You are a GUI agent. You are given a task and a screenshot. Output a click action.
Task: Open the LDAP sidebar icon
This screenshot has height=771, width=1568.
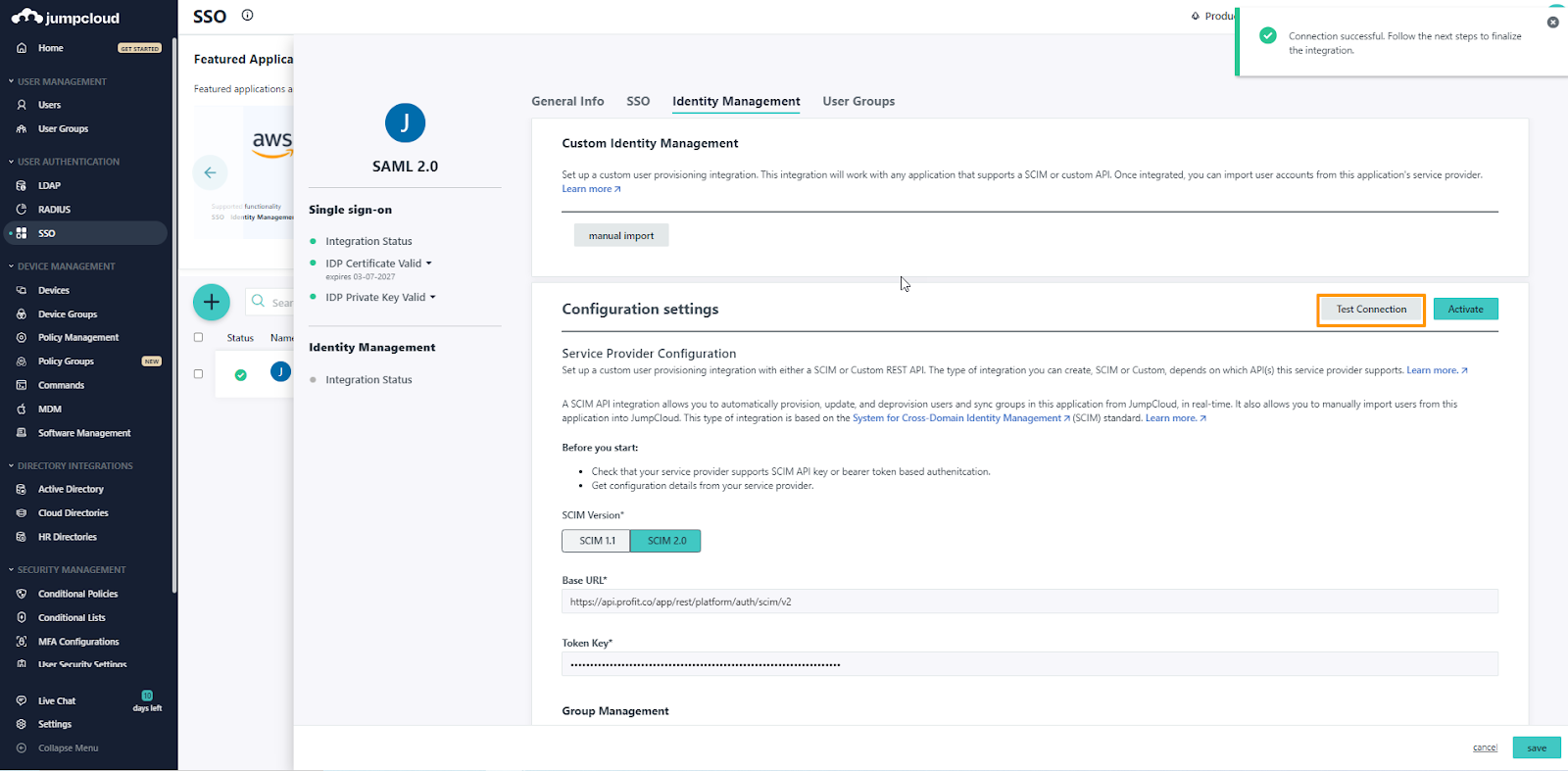22,185
